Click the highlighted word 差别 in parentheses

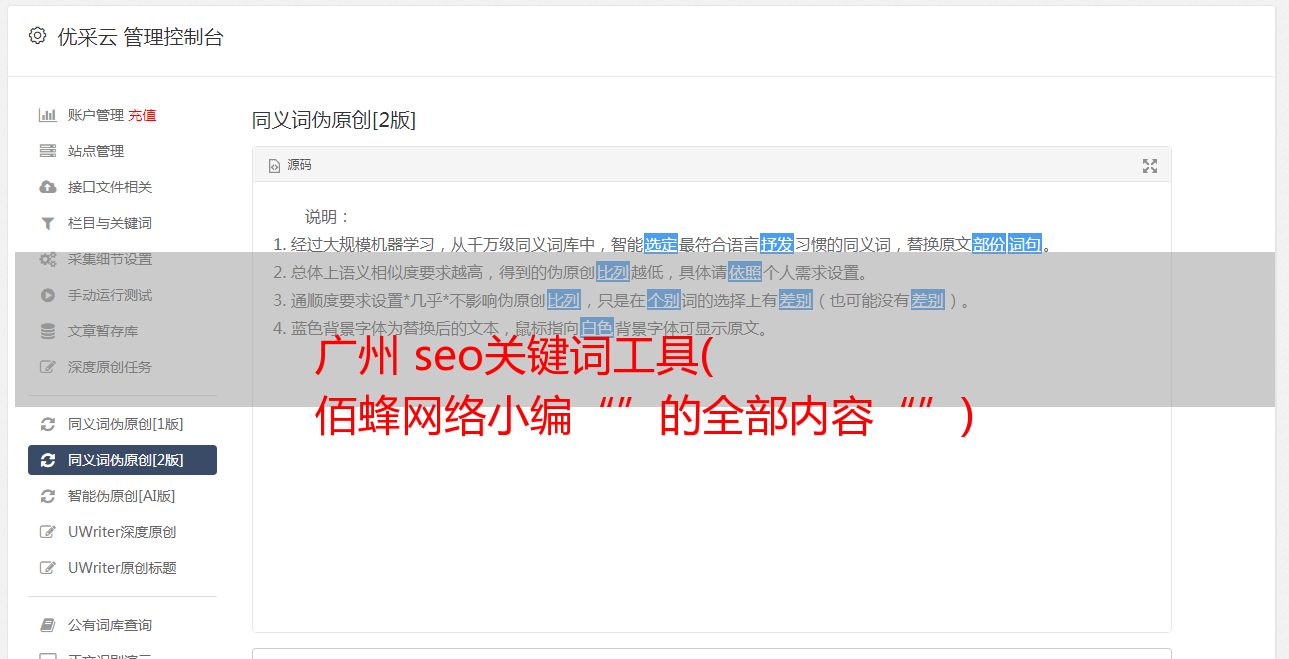(928, 300)
